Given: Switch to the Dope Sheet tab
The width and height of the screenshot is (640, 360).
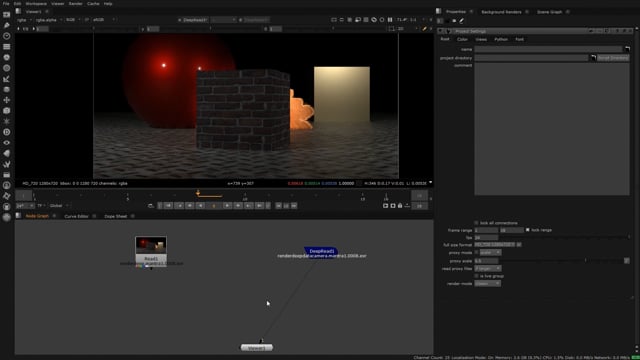Looking at the screenshot, I should coord(116,216).
